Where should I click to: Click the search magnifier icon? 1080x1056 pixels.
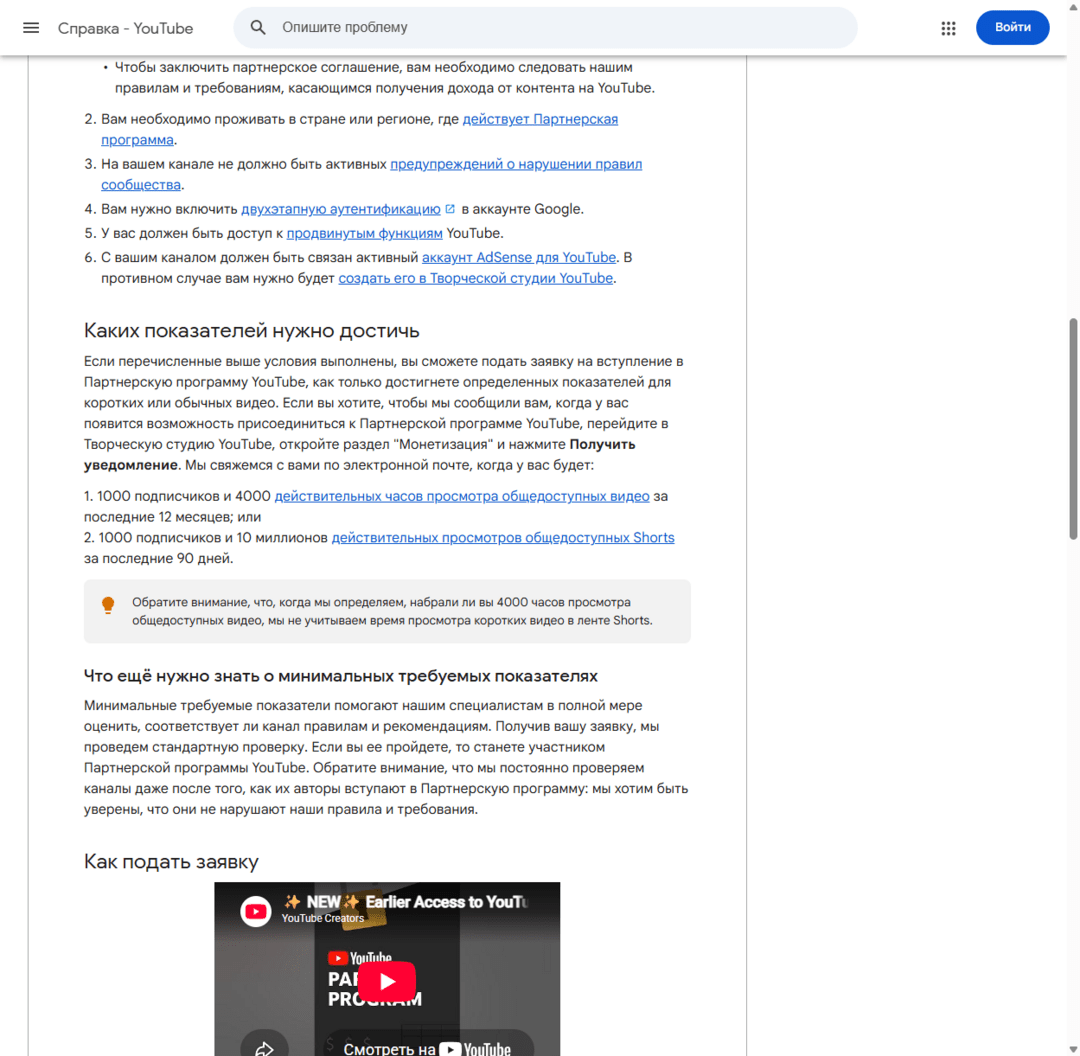[258, 28]
